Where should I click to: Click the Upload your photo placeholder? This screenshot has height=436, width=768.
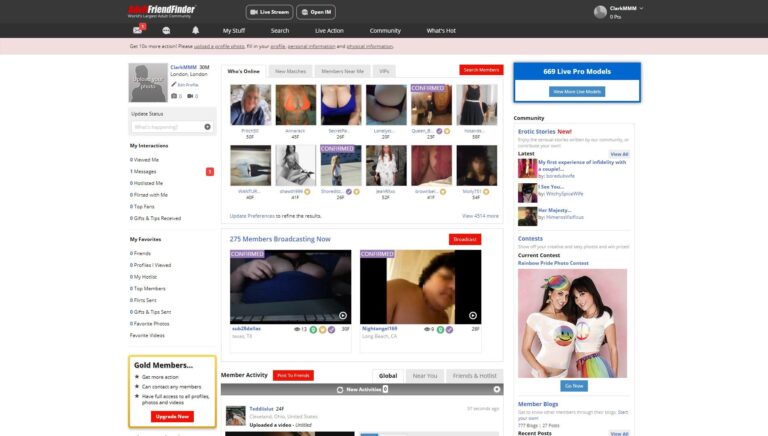coord(148,83)
